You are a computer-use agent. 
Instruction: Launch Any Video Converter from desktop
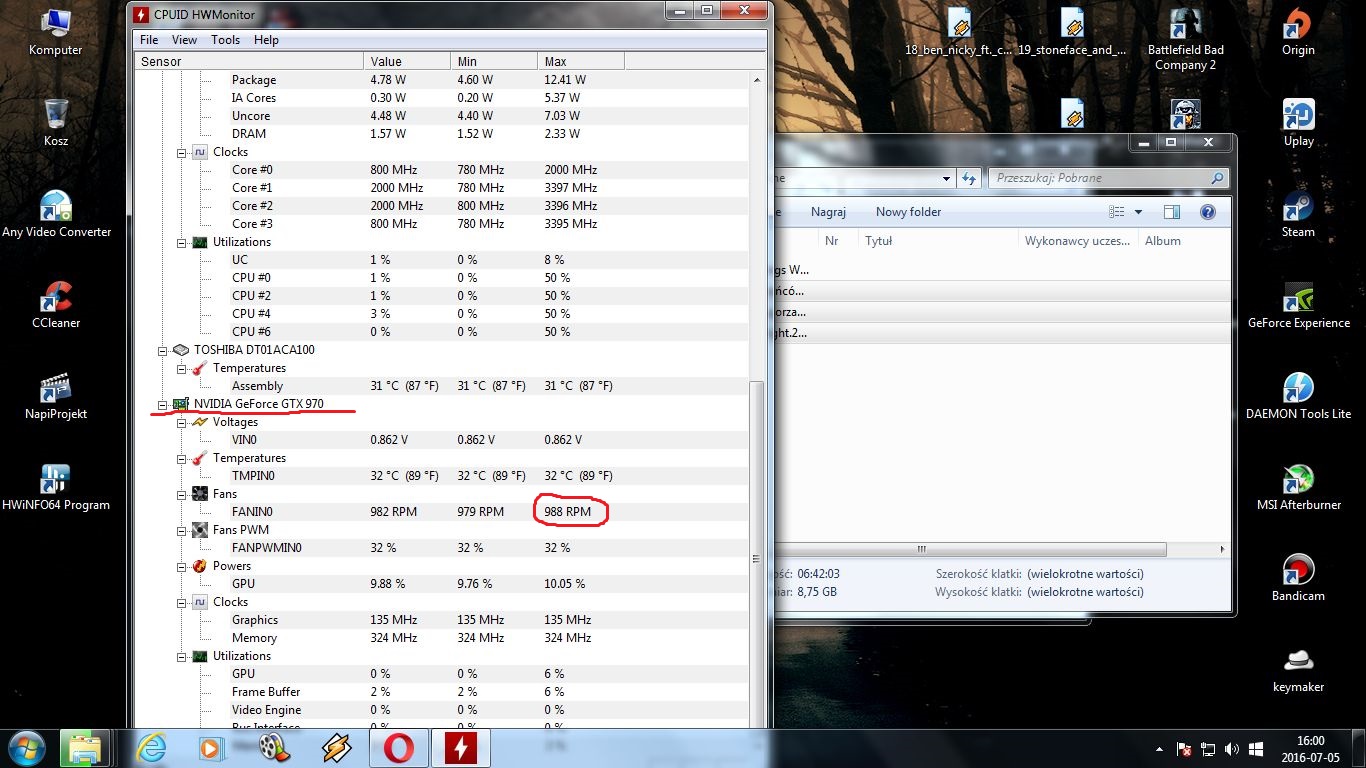[56, 214]
